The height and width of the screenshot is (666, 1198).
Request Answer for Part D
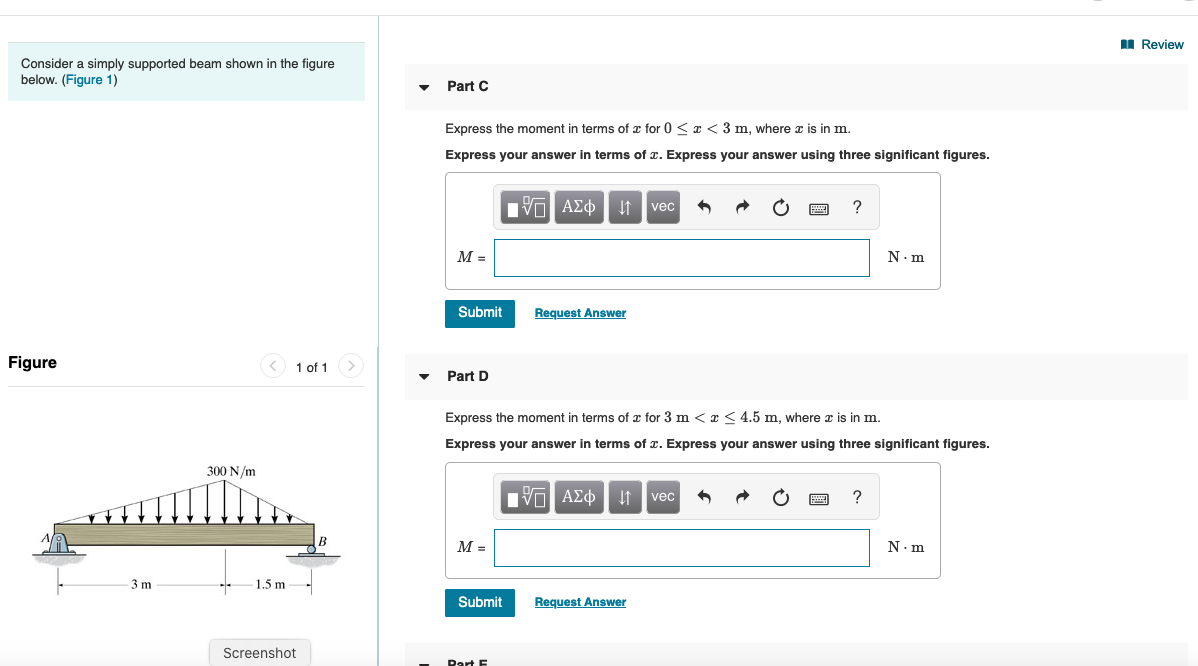580,602
